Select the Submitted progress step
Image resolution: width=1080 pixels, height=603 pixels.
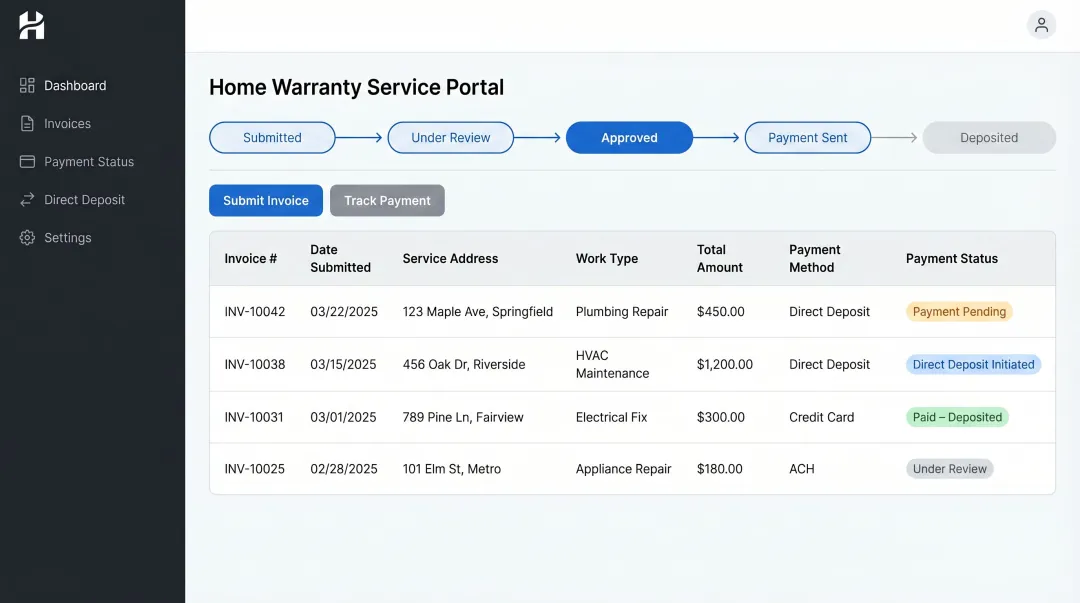click(x=272, y=138)
